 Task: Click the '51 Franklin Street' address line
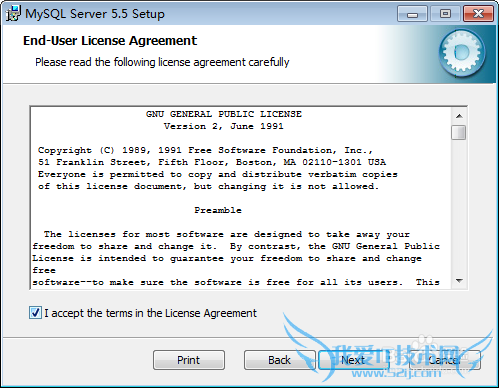click(212, 162)
